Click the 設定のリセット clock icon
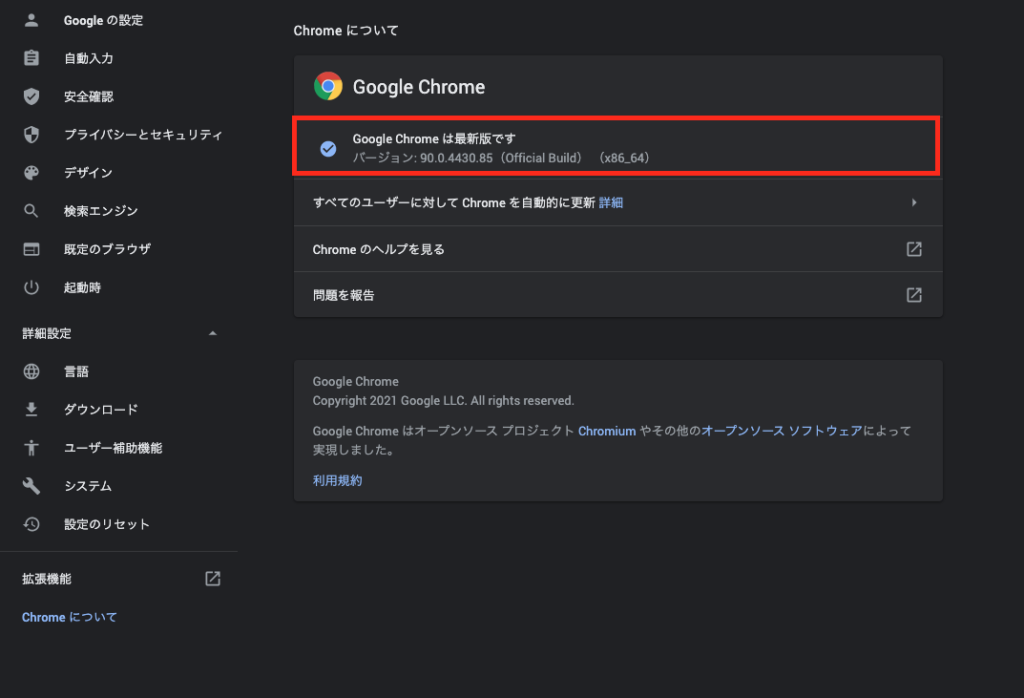This screenshot has width=1024, height=698. (31, 523)
